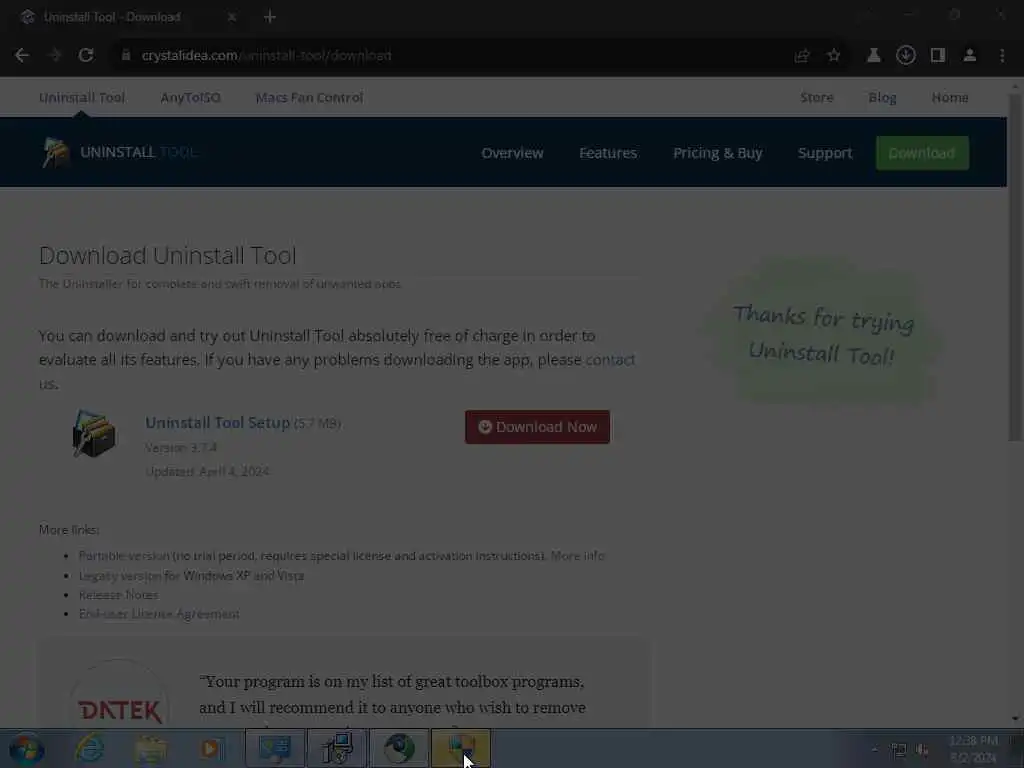
Task: Show hidden system tray icons
Action: click(x=874, y=750)
